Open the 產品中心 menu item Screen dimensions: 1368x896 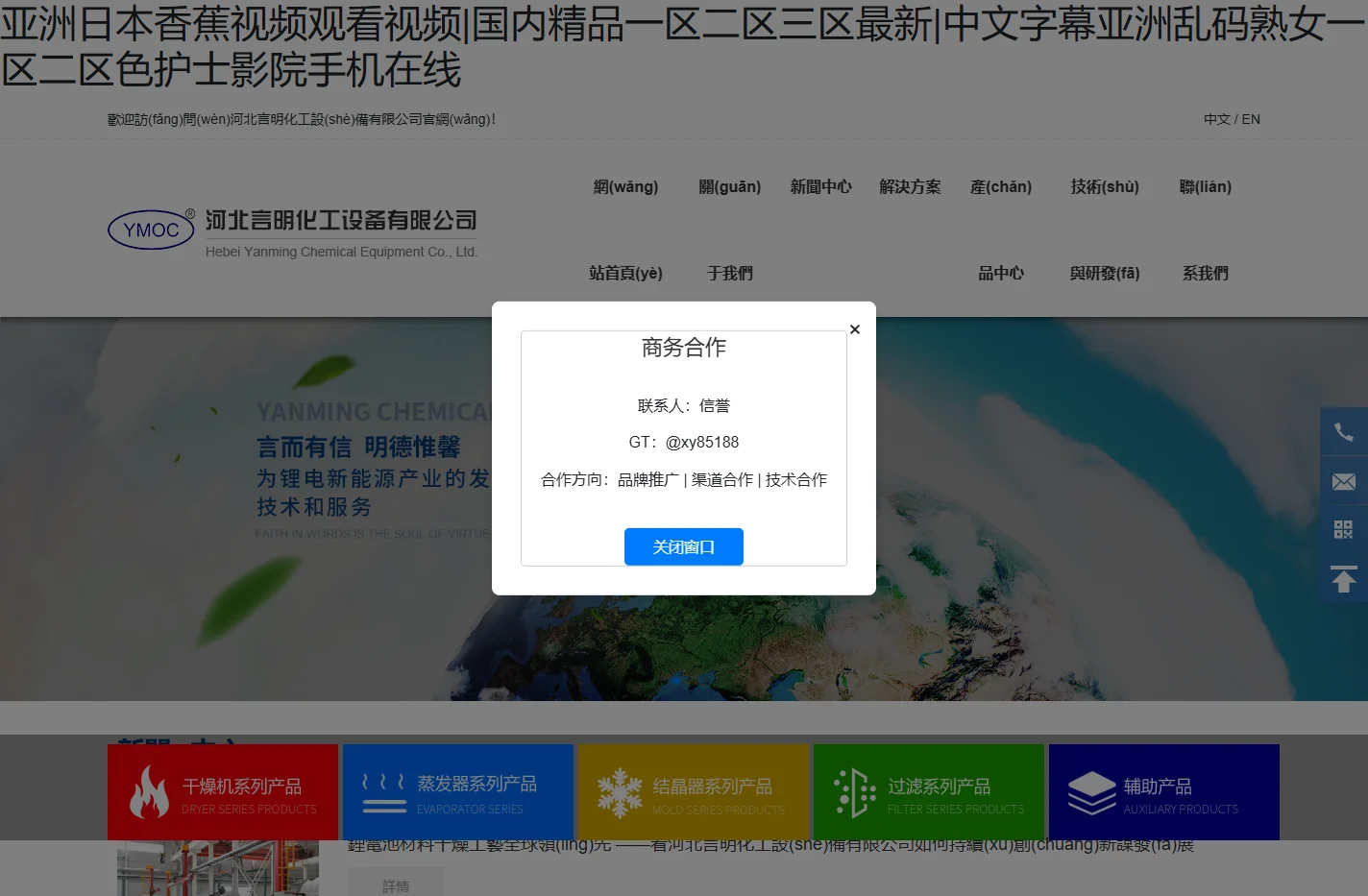pos(1001,230)
